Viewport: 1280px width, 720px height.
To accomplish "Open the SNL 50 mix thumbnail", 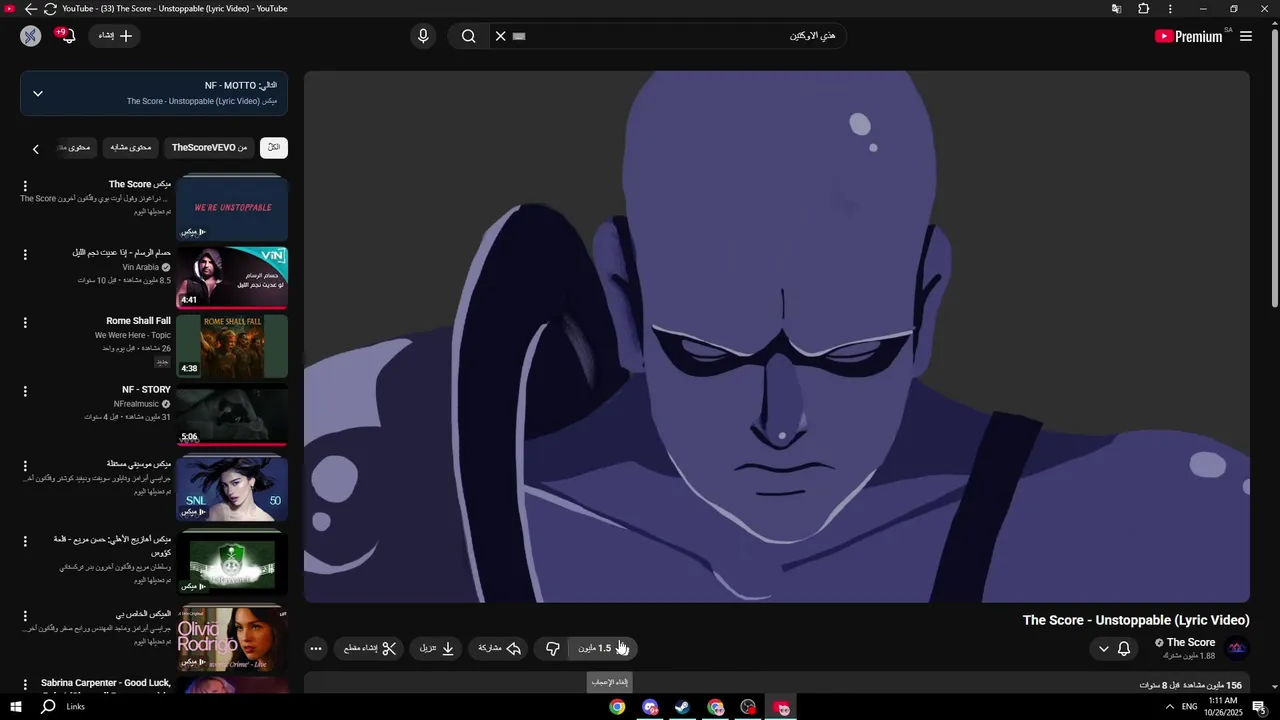I will (x=232, y=489).
